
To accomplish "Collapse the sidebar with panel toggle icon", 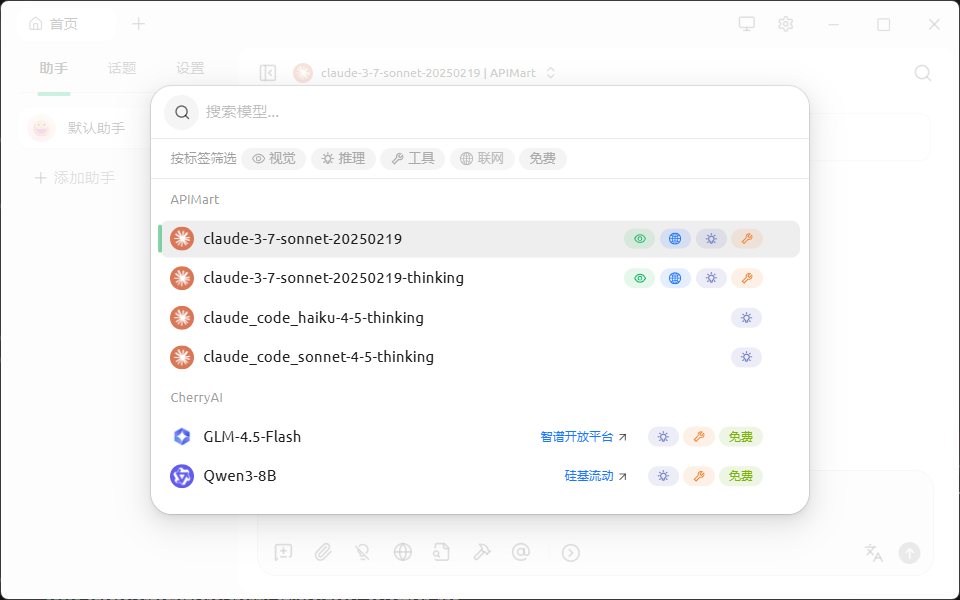I will point(268,73).
